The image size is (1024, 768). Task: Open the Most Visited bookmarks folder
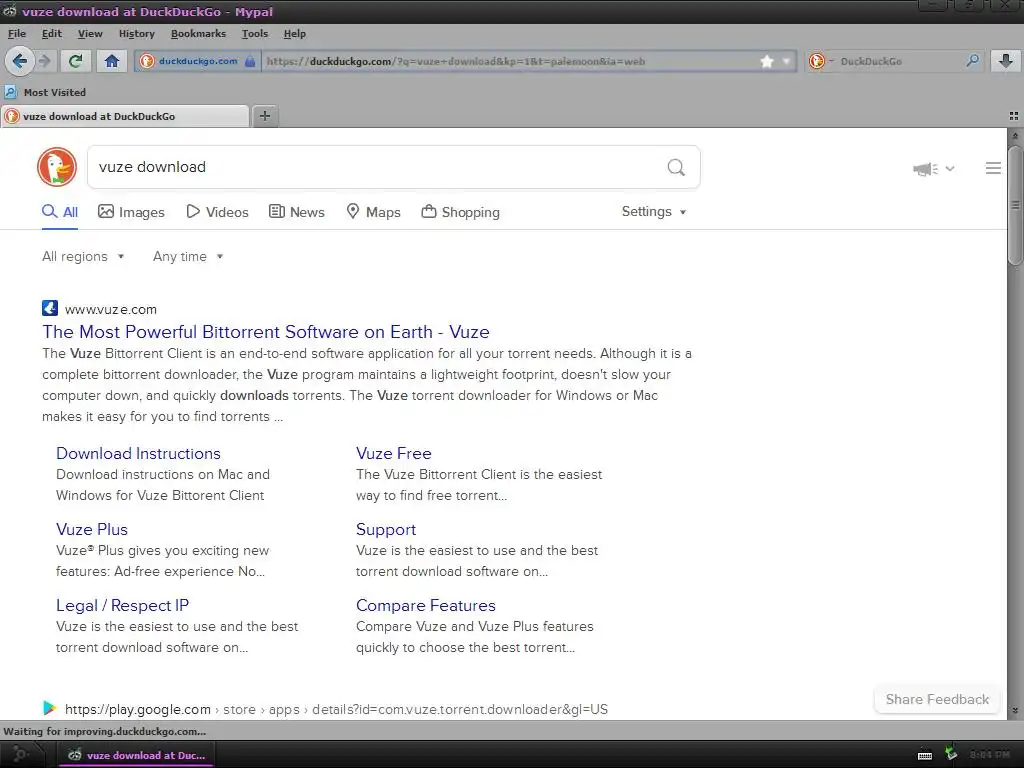coord(46,92)
